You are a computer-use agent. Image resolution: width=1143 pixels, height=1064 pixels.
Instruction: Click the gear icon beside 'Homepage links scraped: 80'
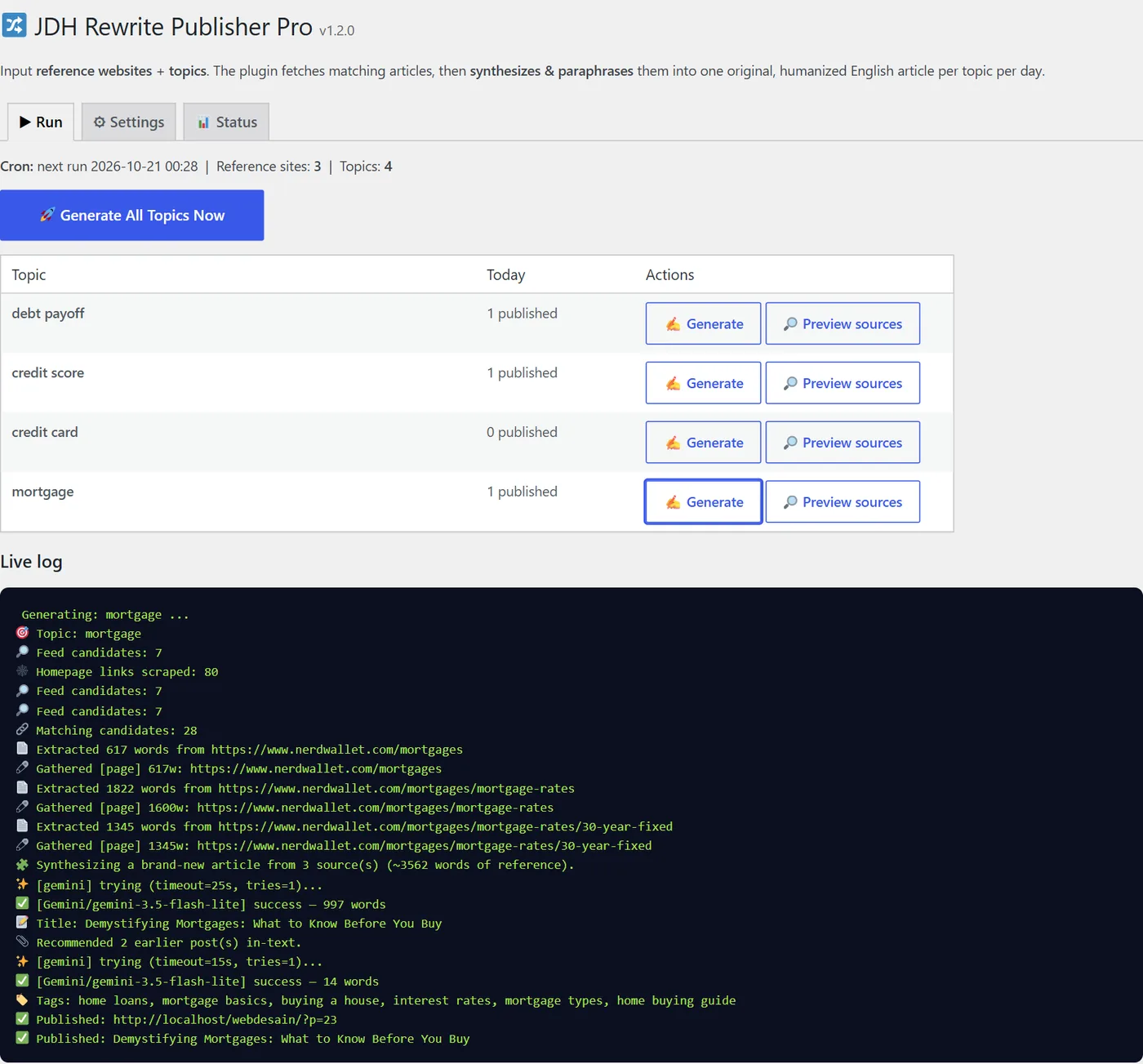click(22, 671)
